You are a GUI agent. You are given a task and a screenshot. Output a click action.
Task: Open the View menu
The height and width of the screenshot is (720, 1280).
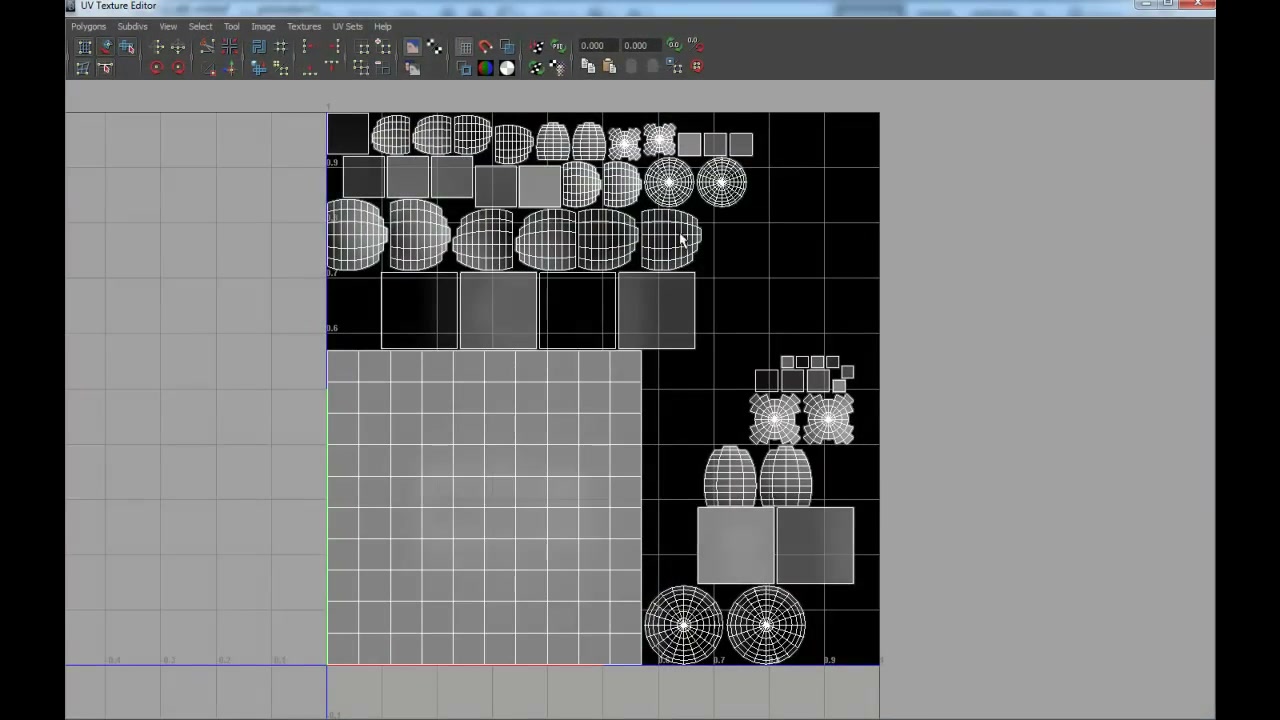coord(168,26)
